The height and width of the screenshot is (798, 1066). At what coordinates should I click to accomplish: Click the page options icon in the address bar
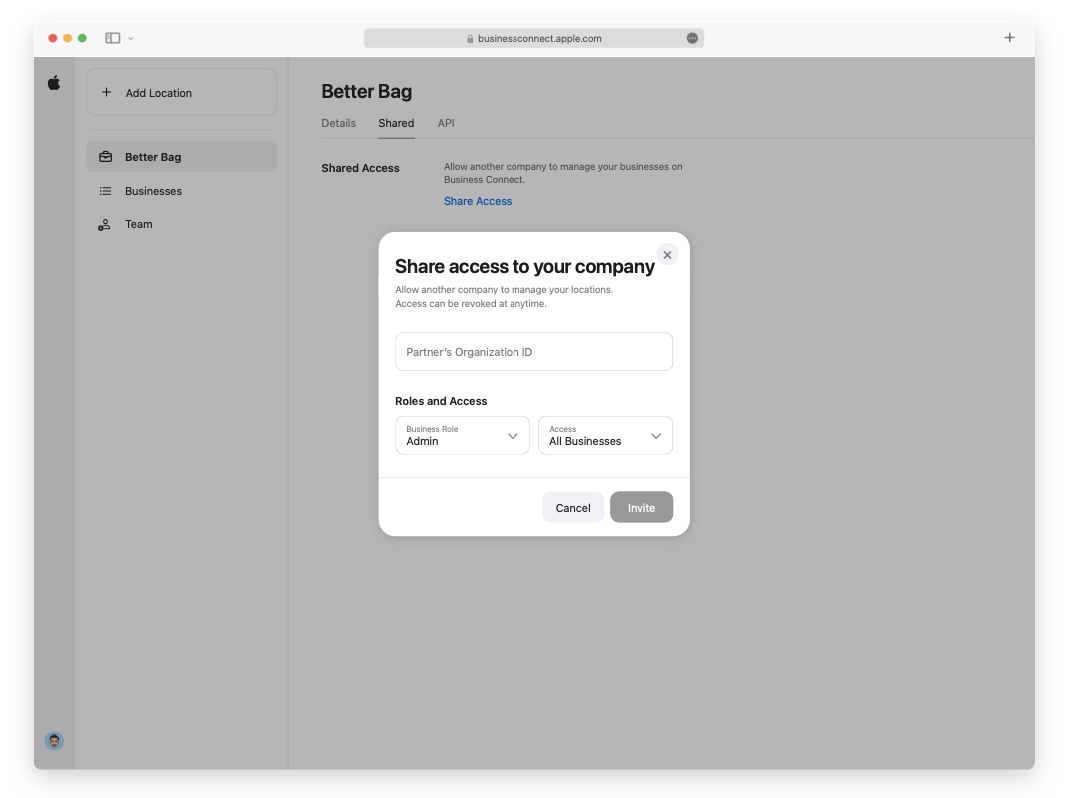[692, 38]
